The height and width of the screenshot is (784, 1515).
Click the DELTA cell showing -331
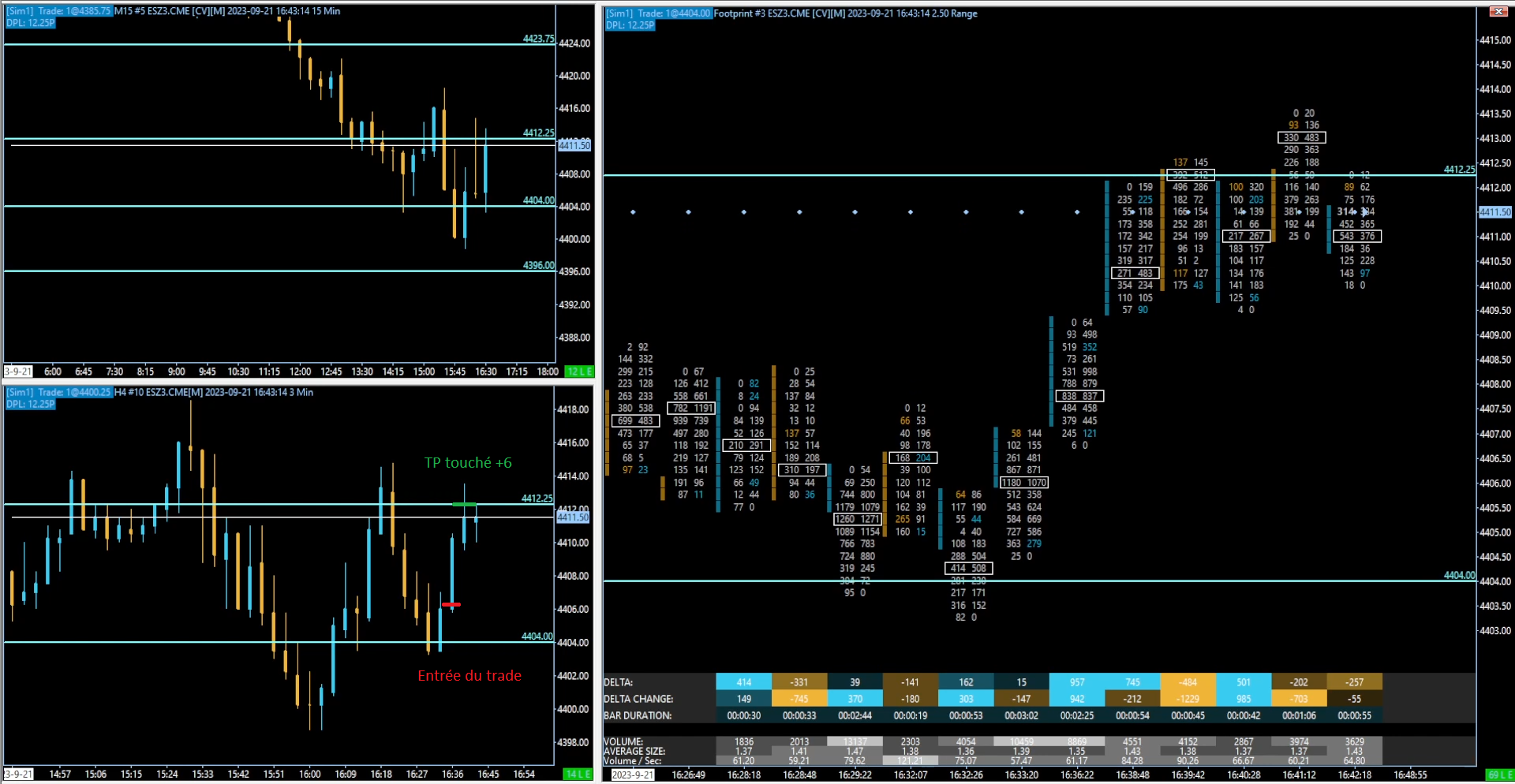point(799,682)
